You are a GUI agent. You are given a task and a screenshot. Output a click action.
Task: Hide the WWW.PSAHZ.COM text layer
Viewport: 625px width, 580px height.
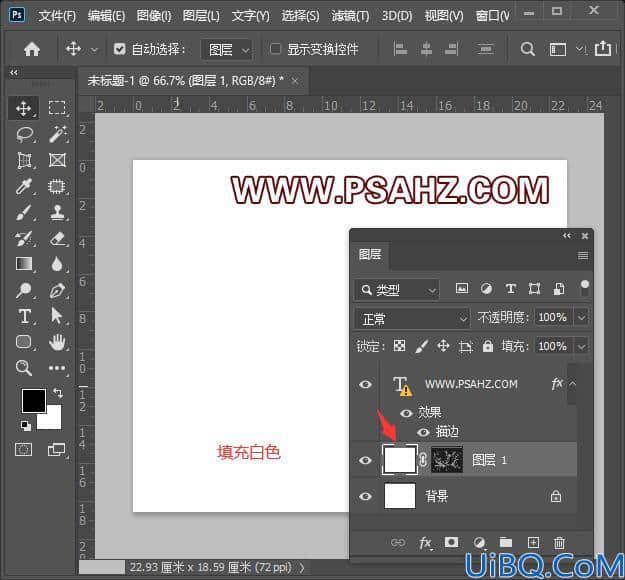[x=366, y=384]
